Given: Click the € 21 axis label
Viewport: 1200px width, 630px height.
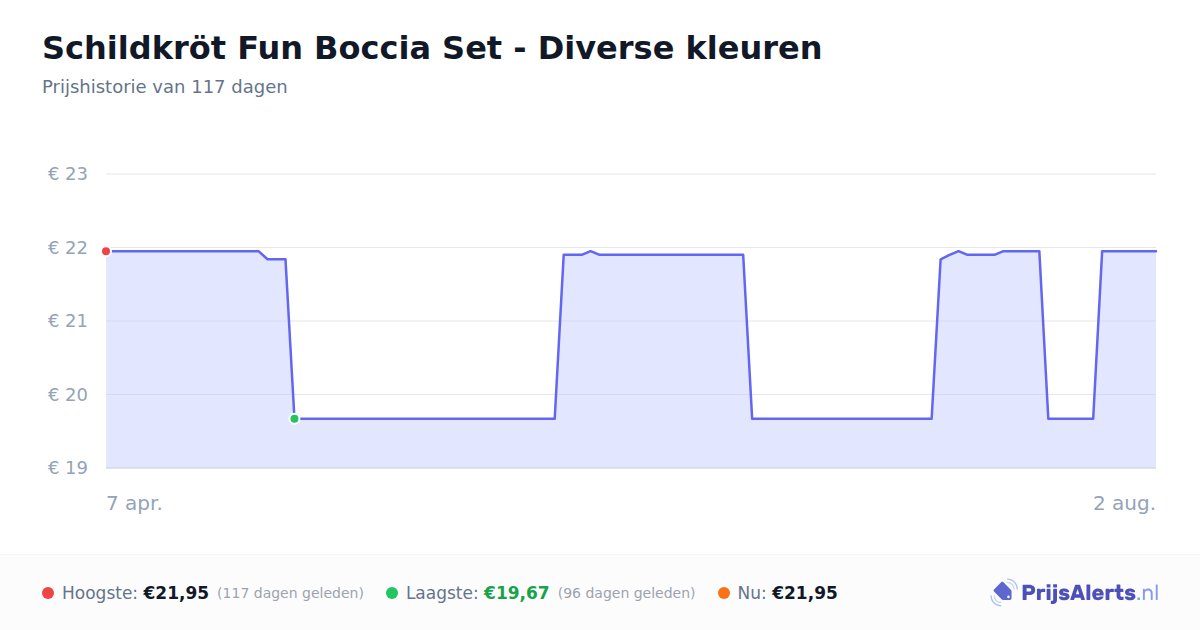Looking at the screenshot, I should (x=68, y=321).
